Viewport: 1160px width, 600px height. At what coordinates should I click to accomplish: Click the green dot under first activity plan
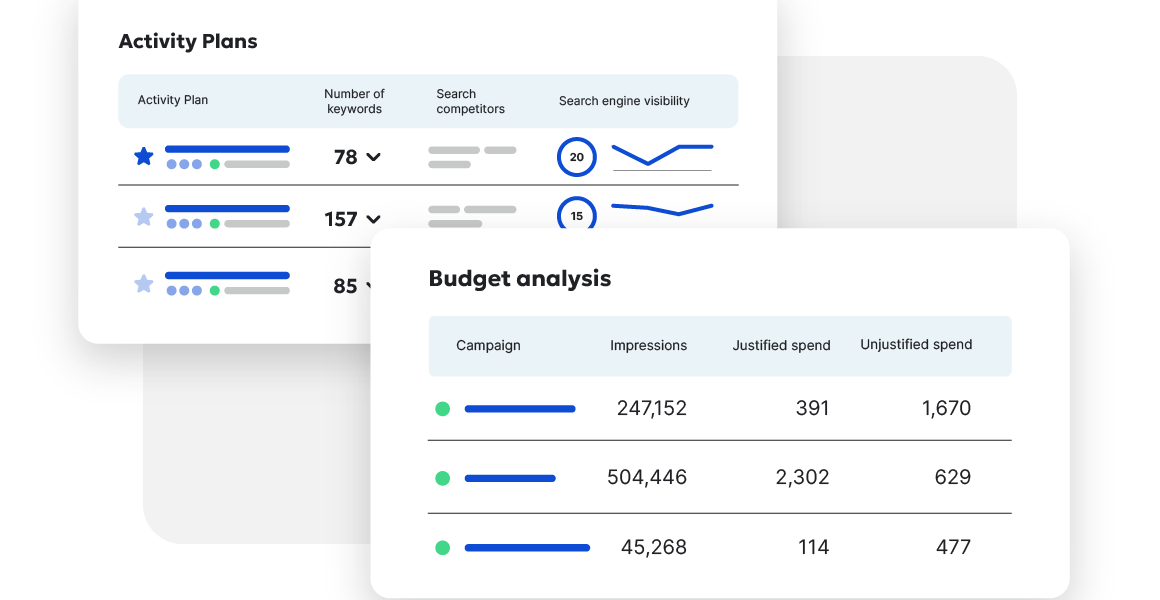(x=214, y=164)
